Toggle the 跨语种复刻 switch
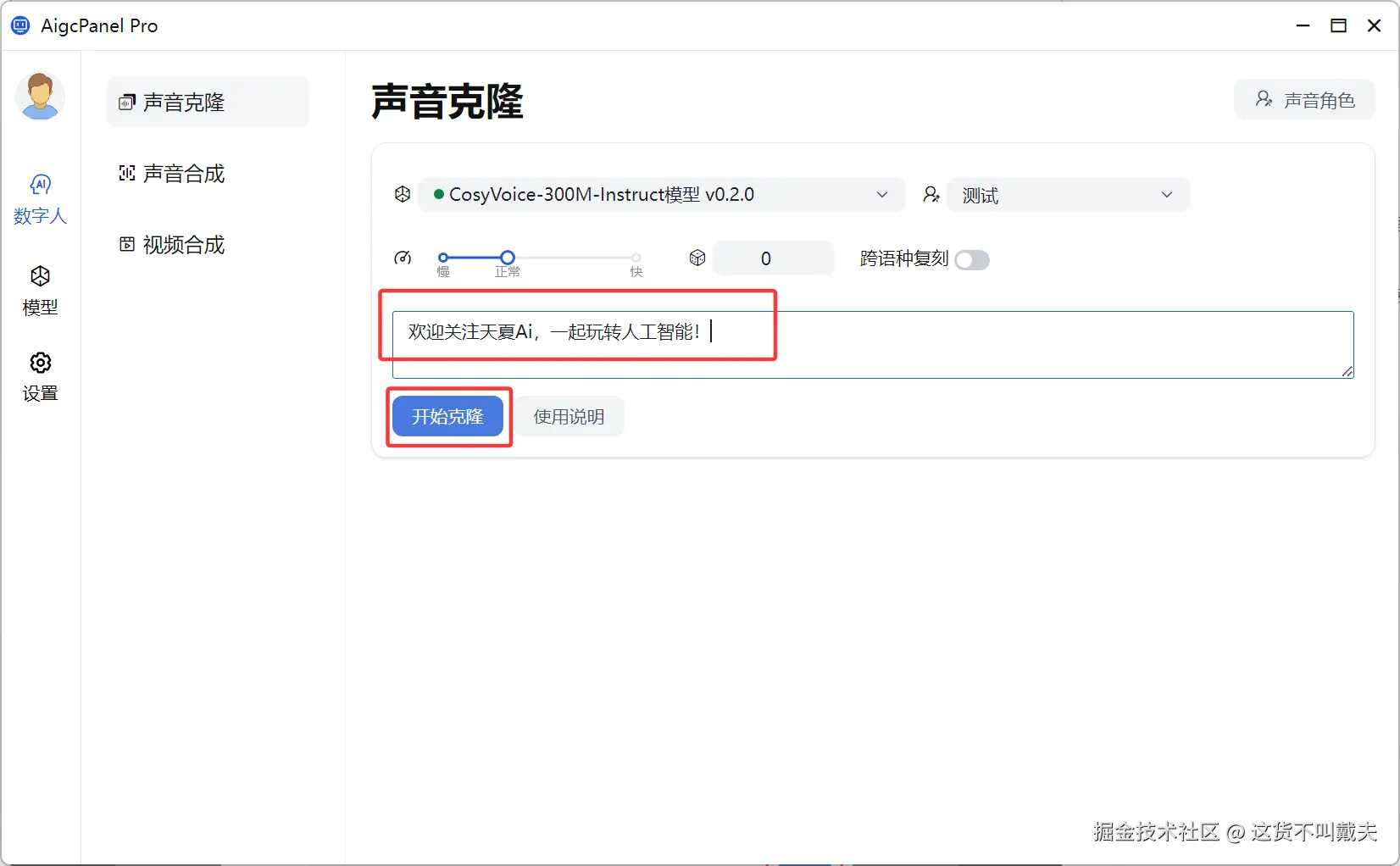Image resolution: width=1400 pixels, height=866 pixels. (x=971, y=259)
